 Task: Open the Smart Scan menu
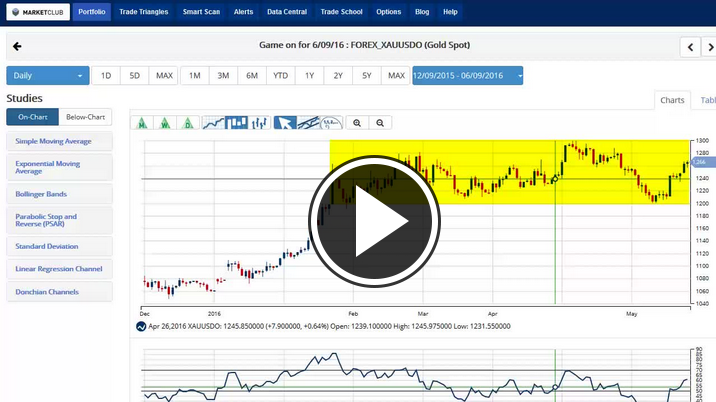pyautogui.click(x=201, y=12)
